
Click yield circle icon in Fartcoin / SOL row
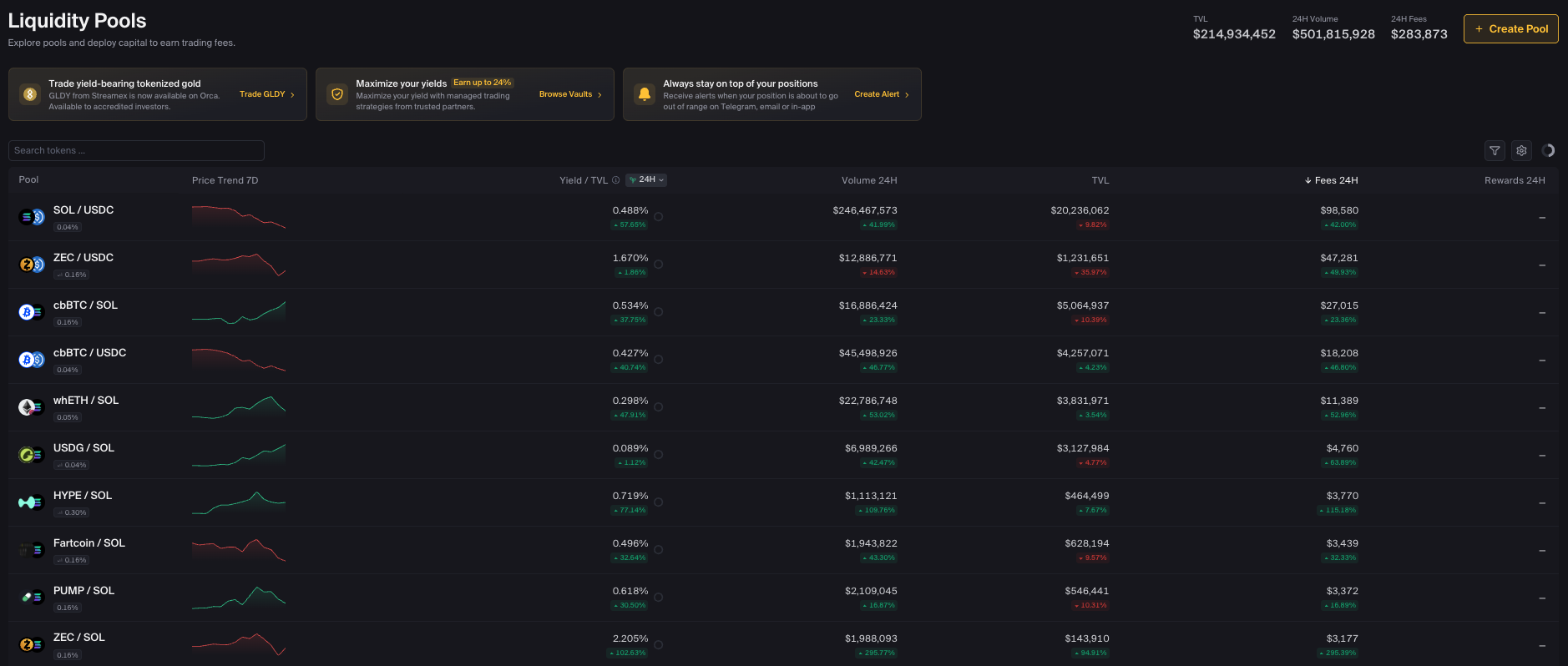click(659, 550)
